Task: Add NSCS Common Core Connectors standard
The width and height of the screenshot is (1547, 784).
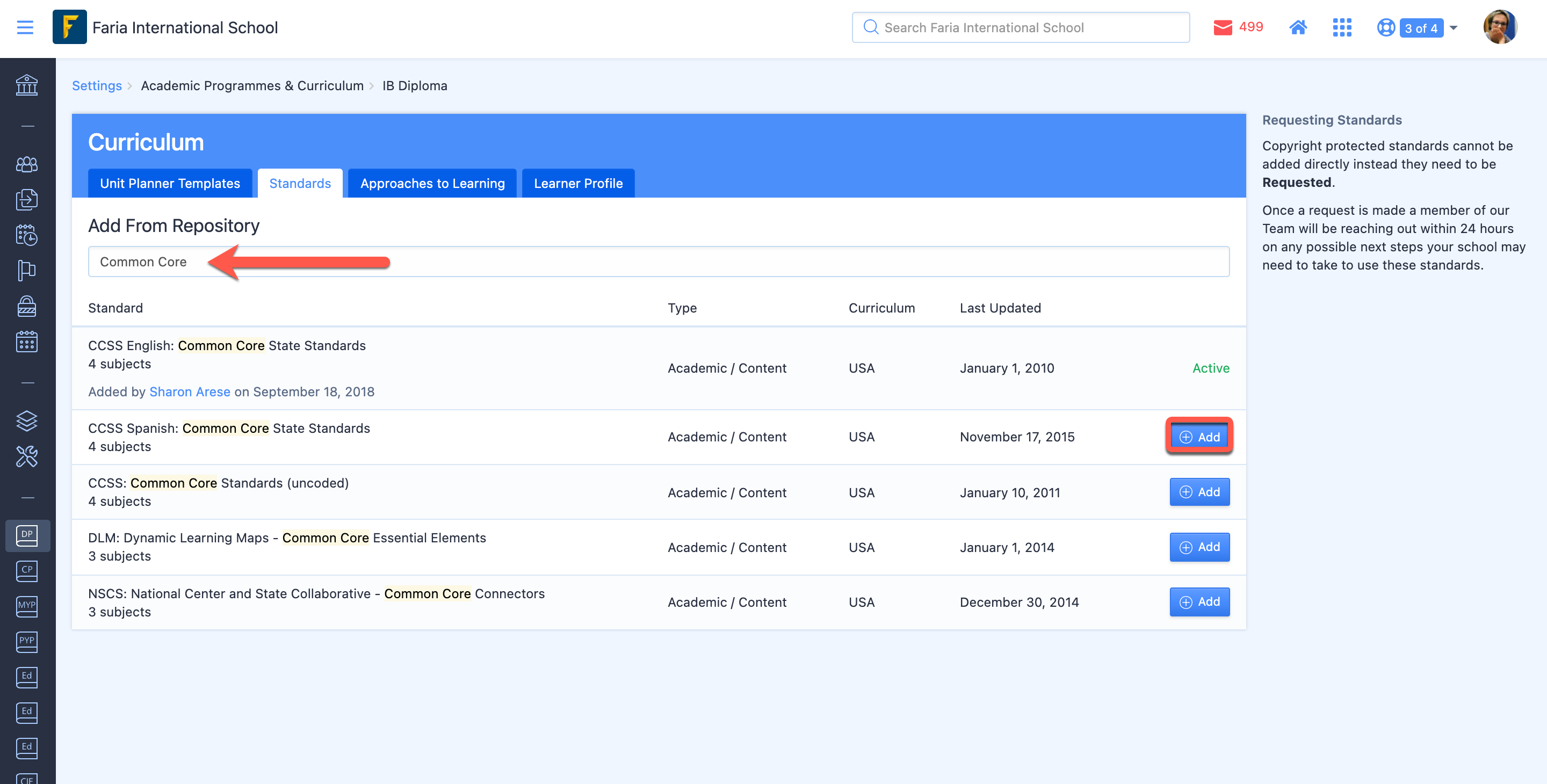Action: [x=1199, y=601]
